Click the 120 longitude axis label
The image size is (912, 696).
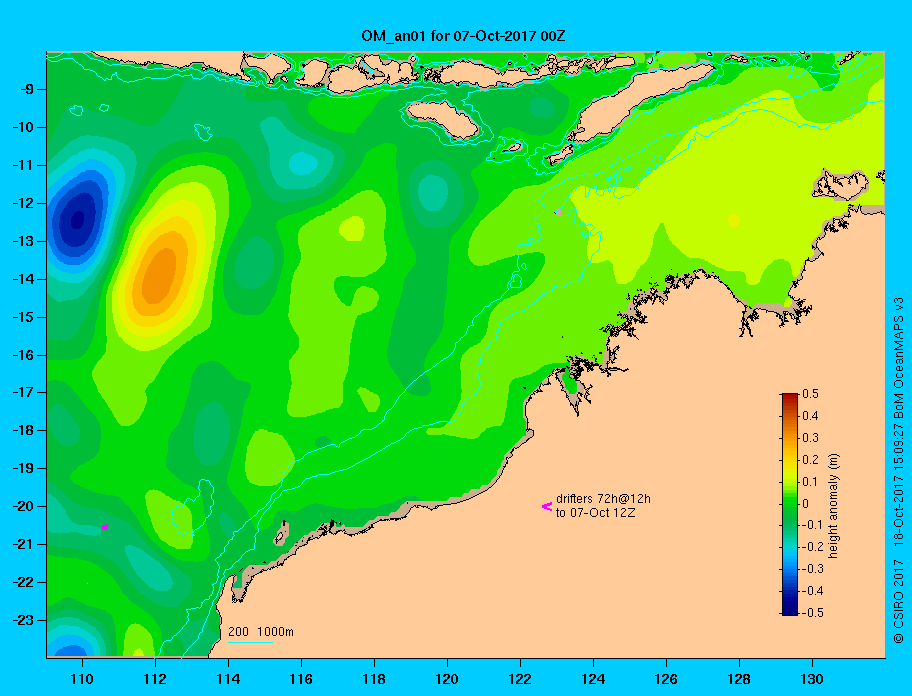pyautogui.click(x=447, y=679)
